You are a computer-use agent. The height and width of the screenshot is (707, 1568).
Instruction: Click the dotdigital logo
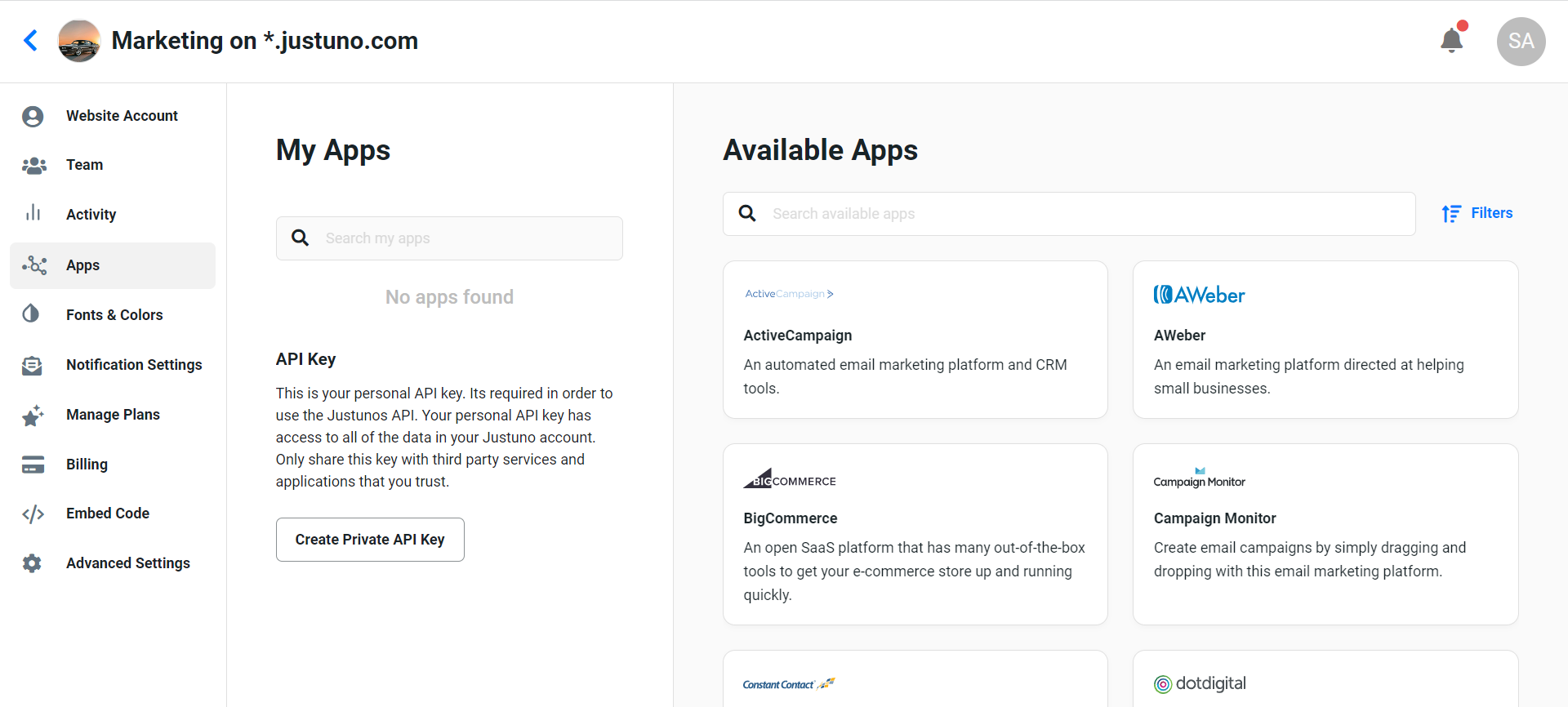1200,684
